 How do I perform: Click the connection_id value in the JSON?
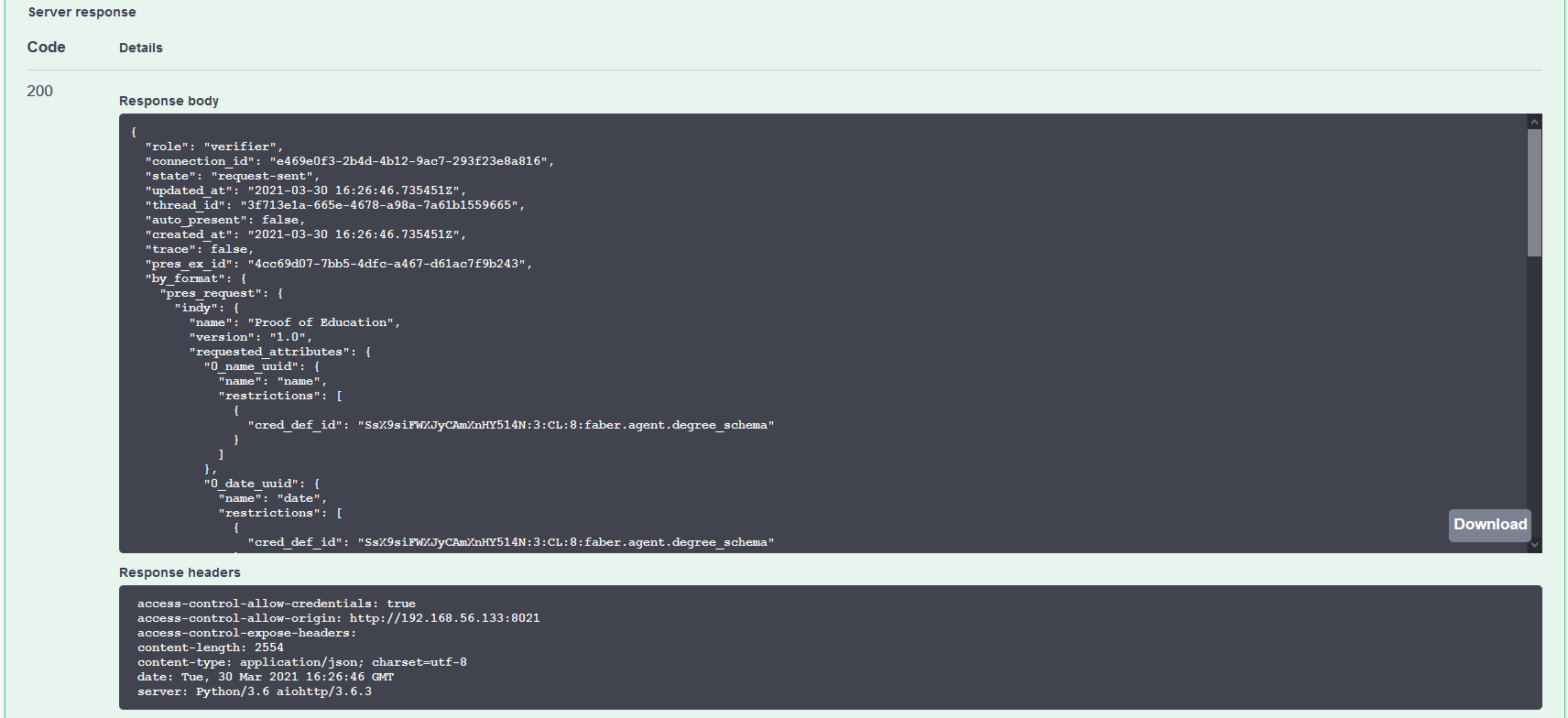[x=408, y=161]
